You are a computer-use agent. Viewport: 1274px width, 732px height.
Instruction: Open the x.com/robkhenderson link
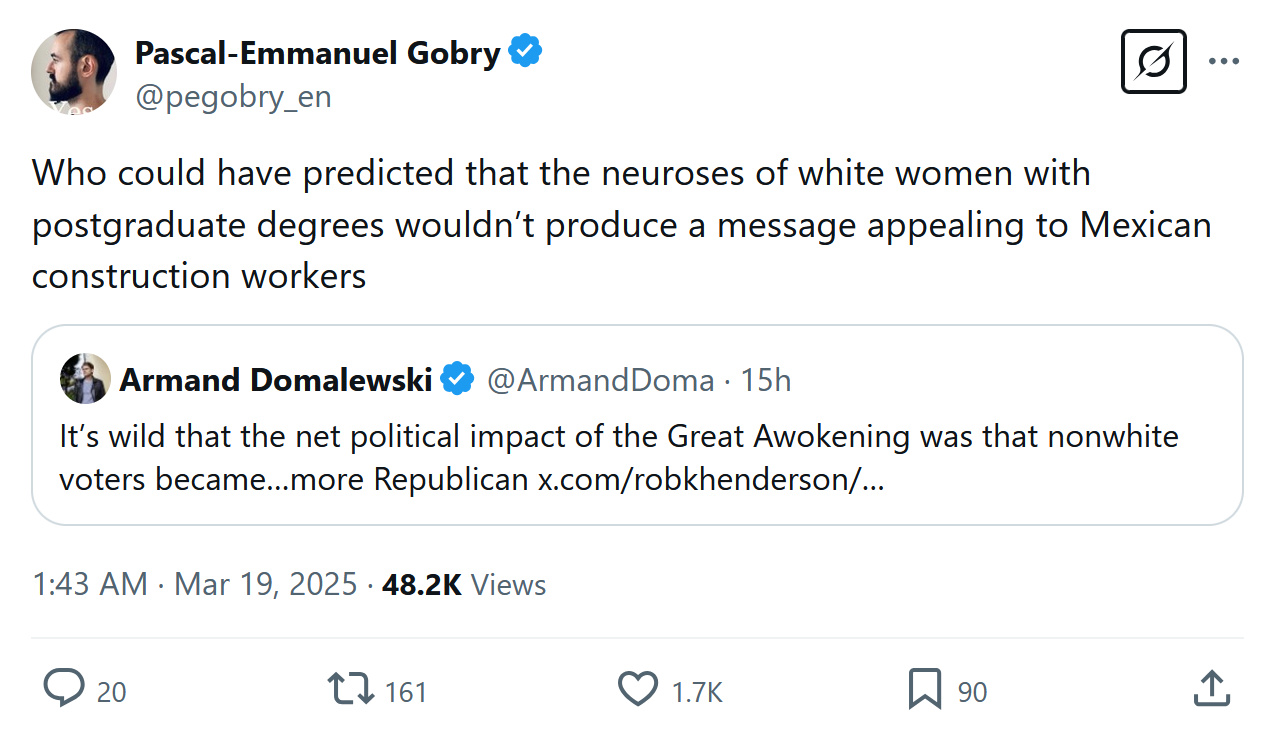pos(711,480)
